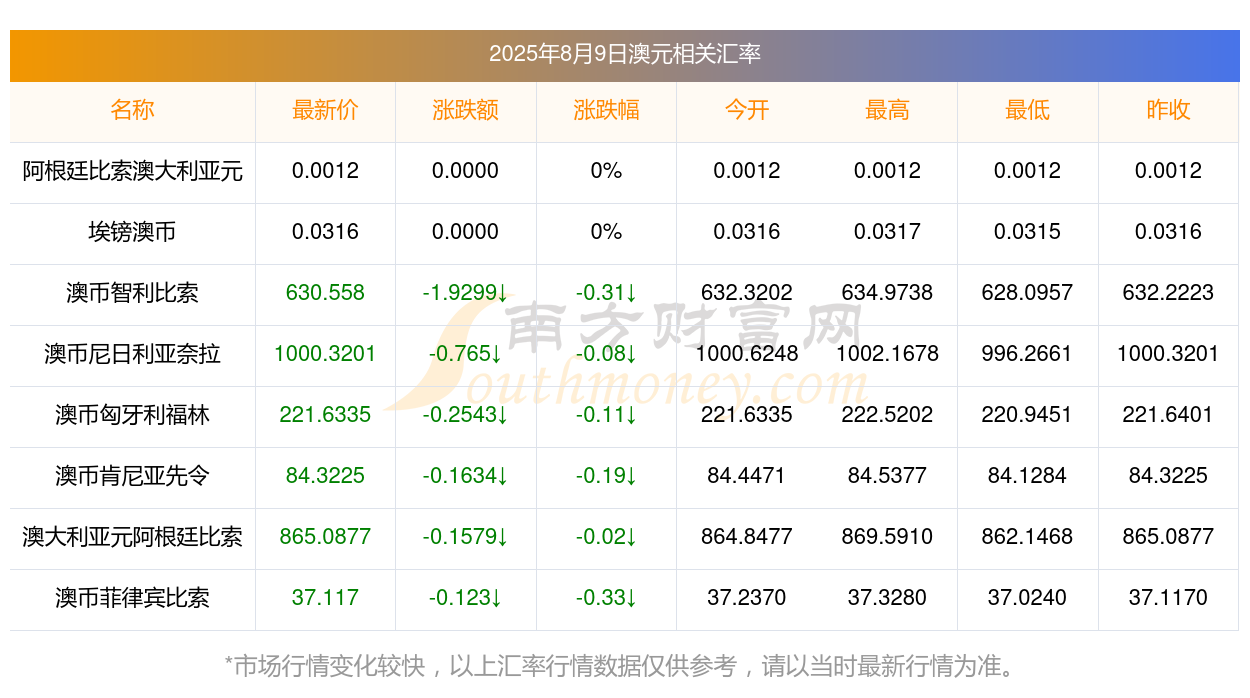Click the change value -0.1579↓
Viewport: 1250px width, 698px height.
(465, 537)
